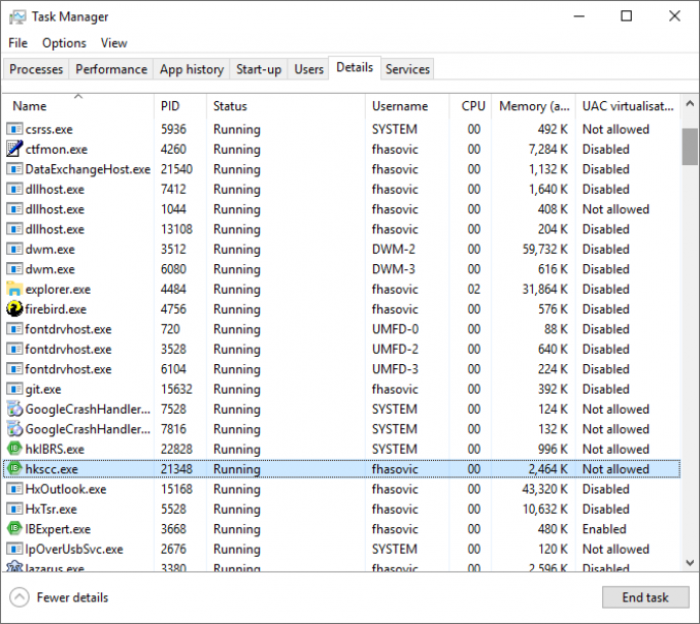Switch to the Performance tab
The height and width of the screenshot is (624, 700).
[111, 69]
